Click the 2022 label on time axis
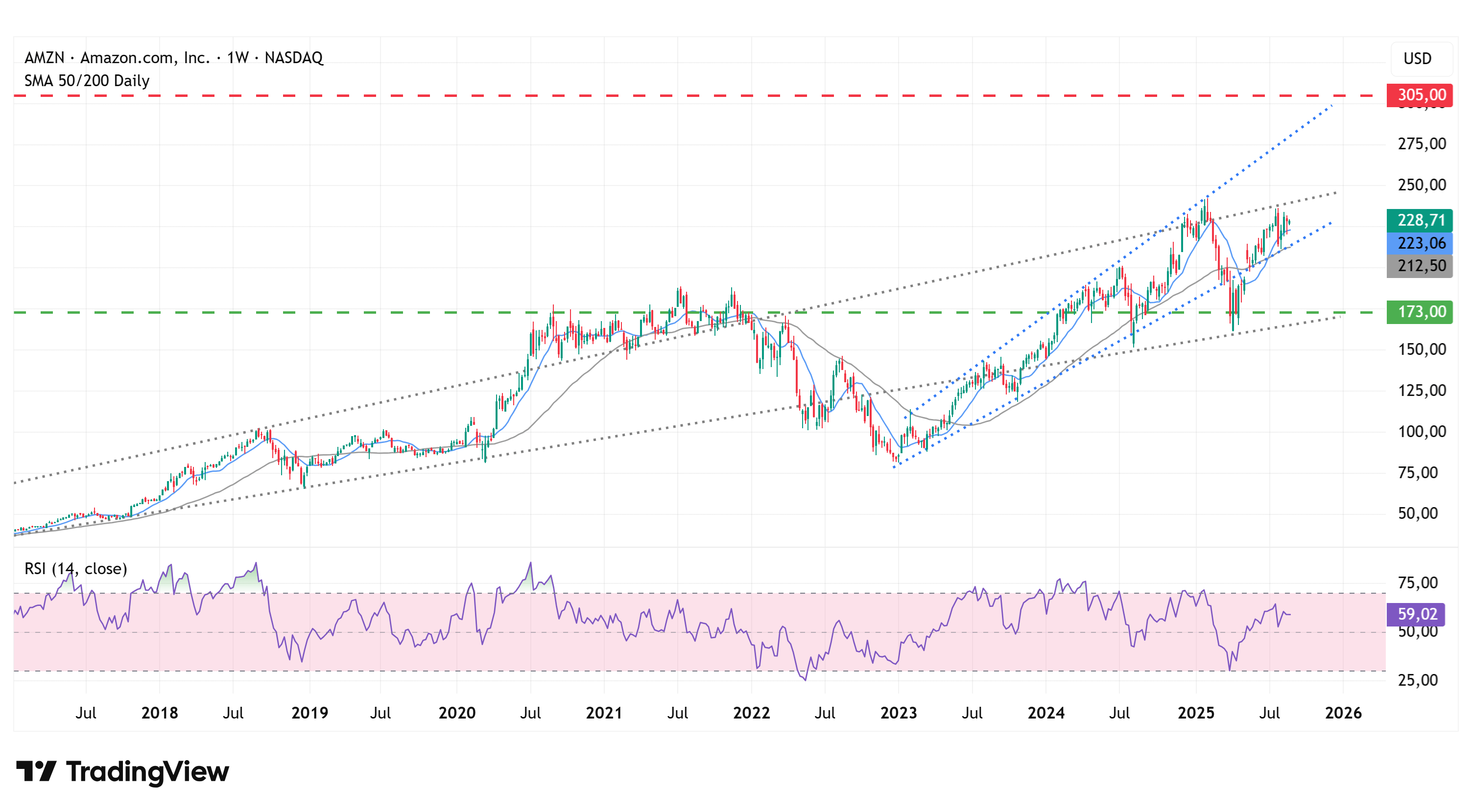Screen dimensions: 1472x812 (752, 713)
